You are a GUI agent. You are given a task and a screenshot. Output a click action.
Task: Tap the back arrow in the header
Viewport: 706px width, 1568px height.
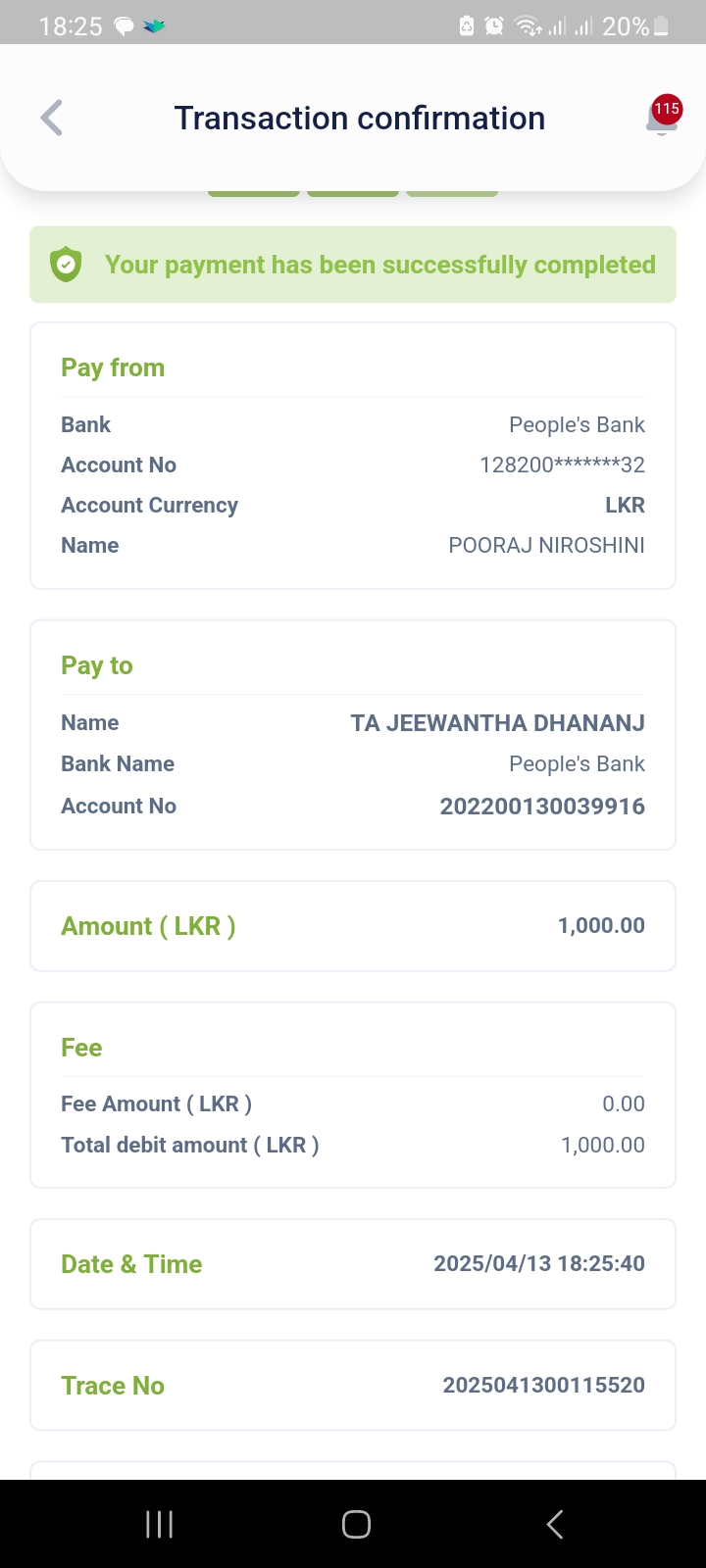point(52,119)
